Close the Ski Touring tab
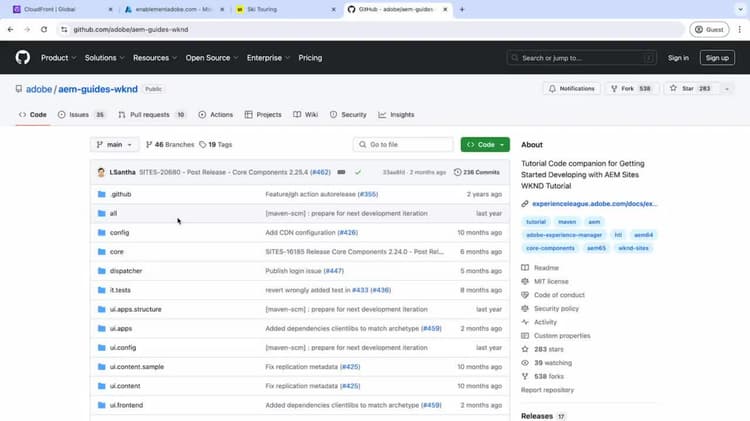 [333, 9]
